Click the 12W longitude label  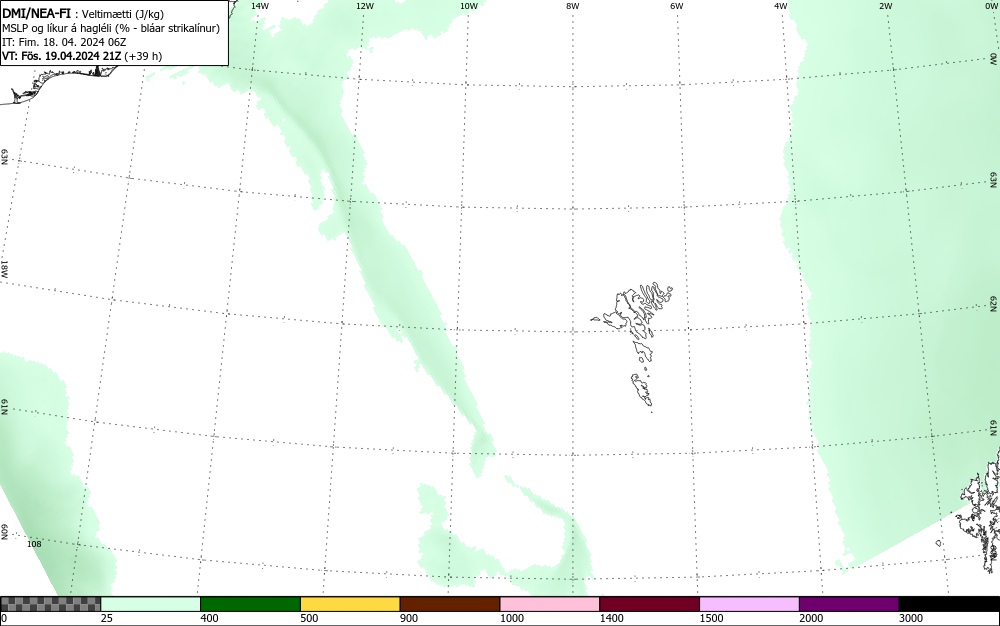pos(364,6)
